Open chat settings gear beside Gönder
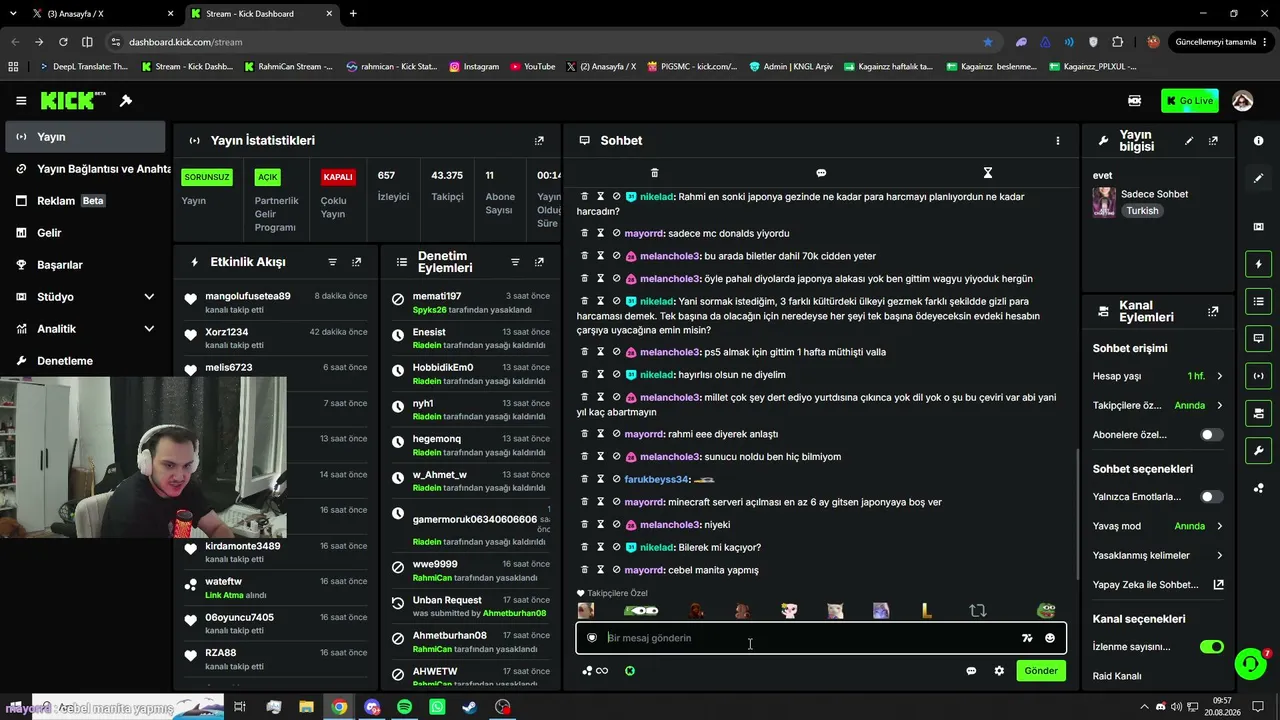Image resolution: width=1280 pixels, height=720 pixels. pyautogui.click(x=999, y=671)
